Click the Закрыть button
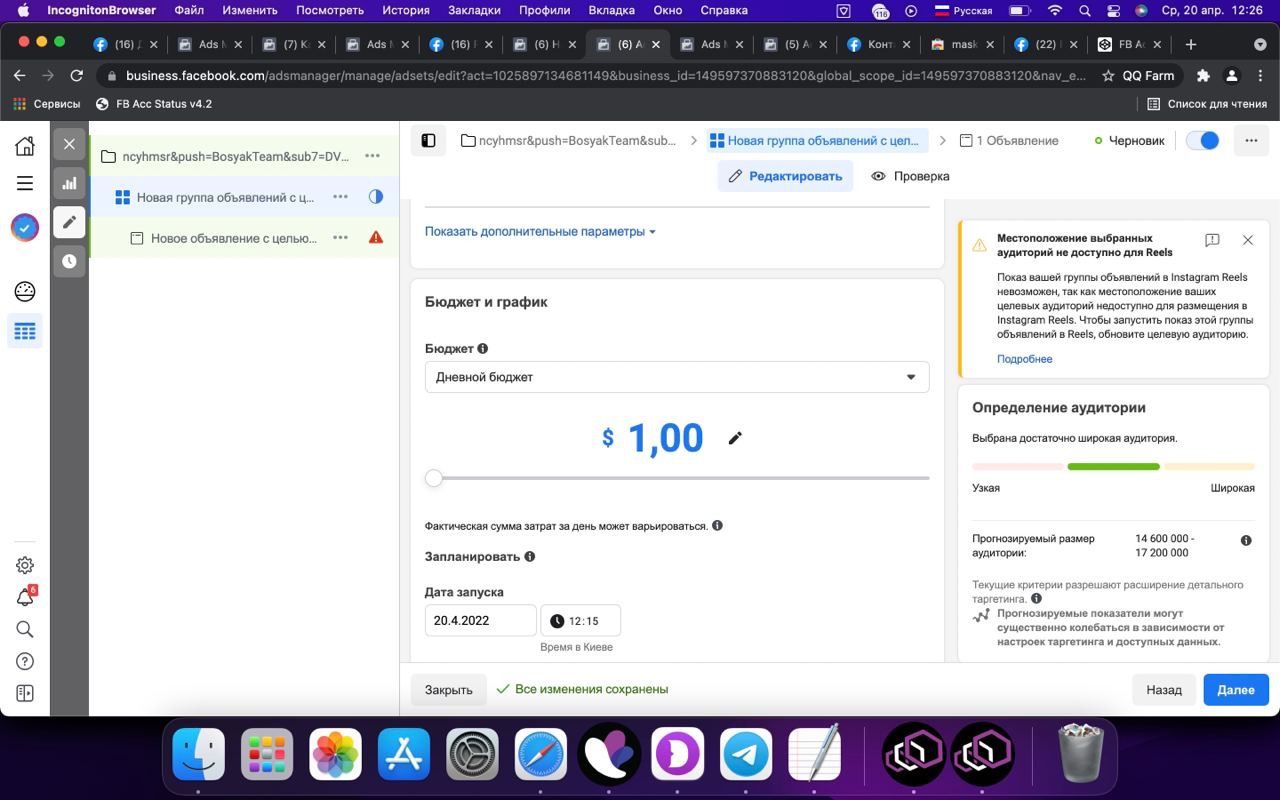 click(448, 689)
